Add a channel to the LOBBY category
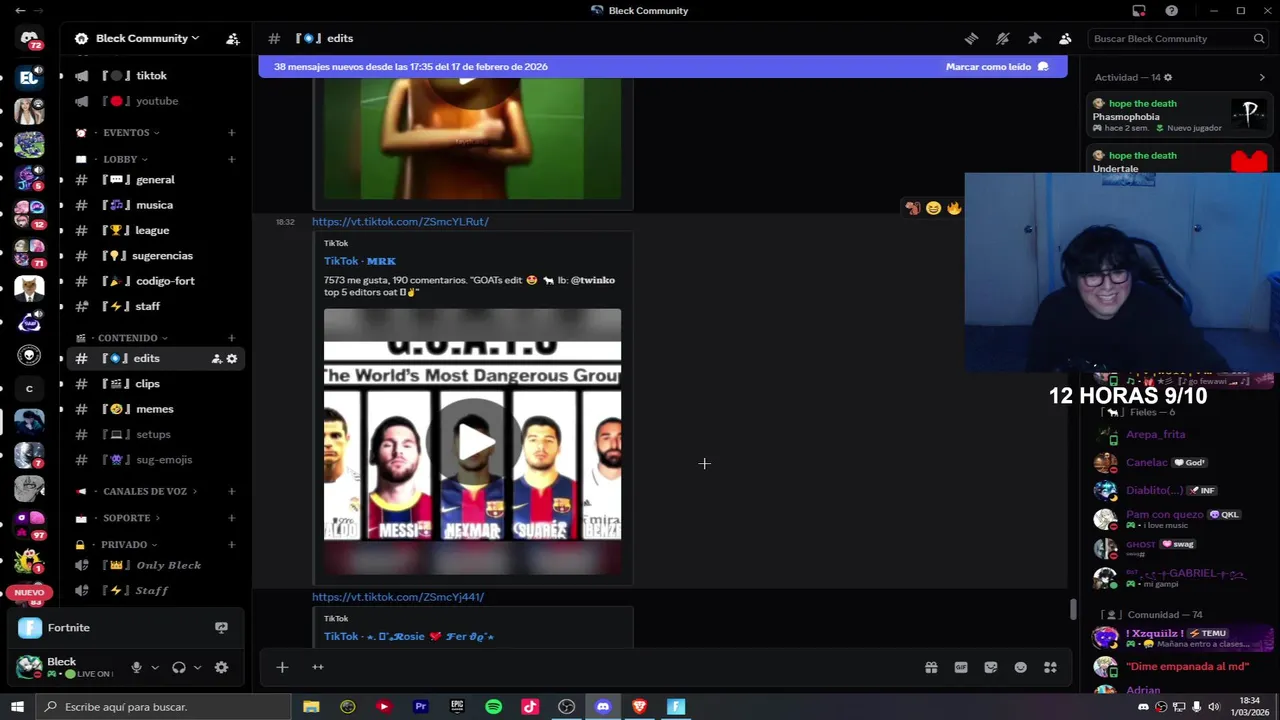 pyautogui.click(x=232, y=159)
